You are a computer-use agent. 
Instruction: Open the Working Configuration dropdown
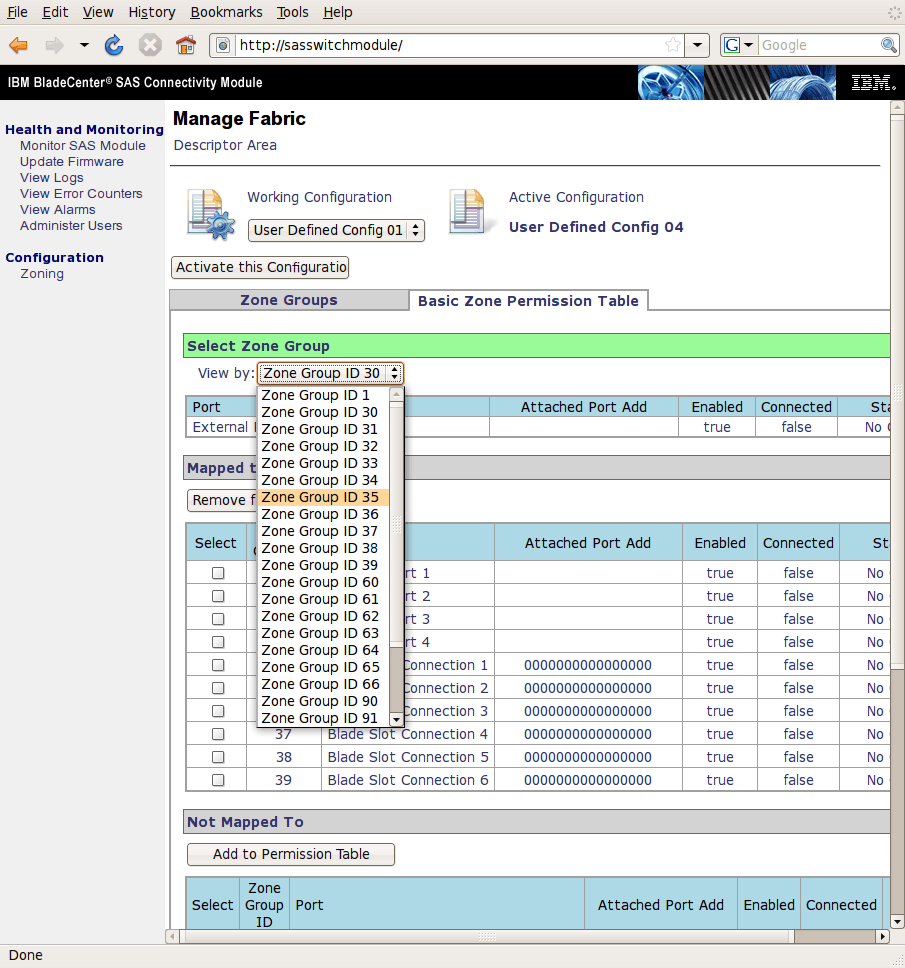point(336,230)
